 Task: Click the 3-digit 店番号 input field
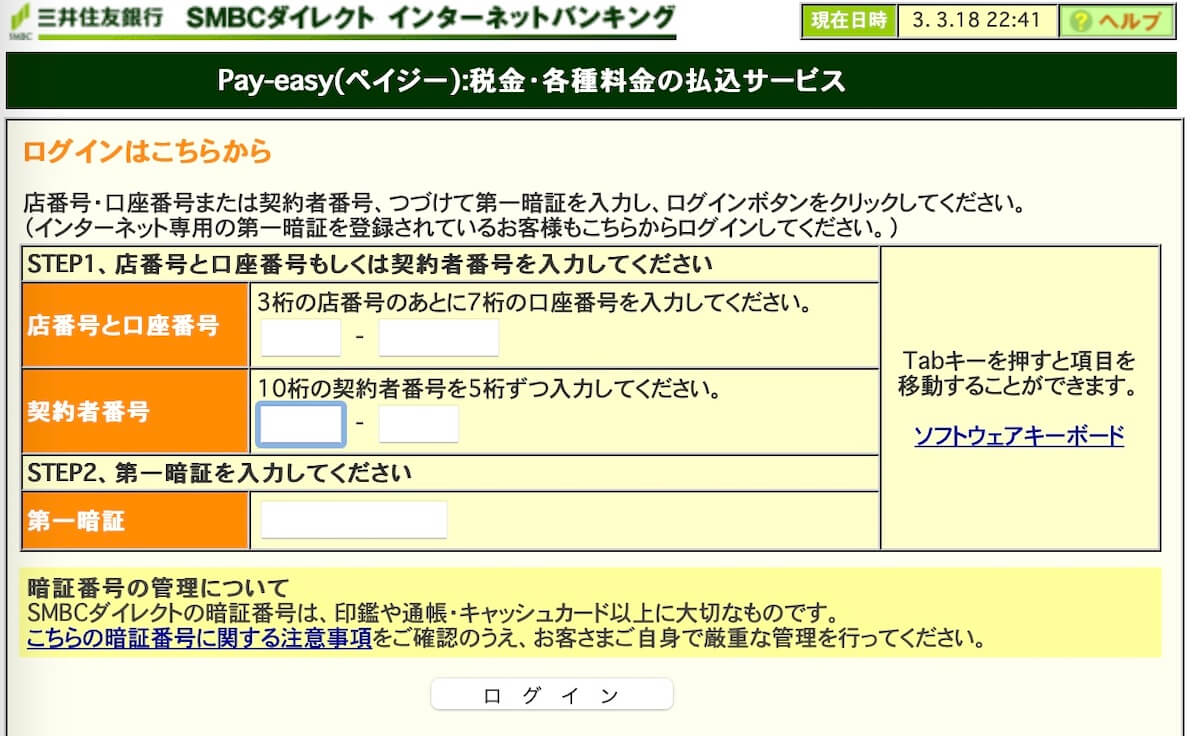[301, 338]
